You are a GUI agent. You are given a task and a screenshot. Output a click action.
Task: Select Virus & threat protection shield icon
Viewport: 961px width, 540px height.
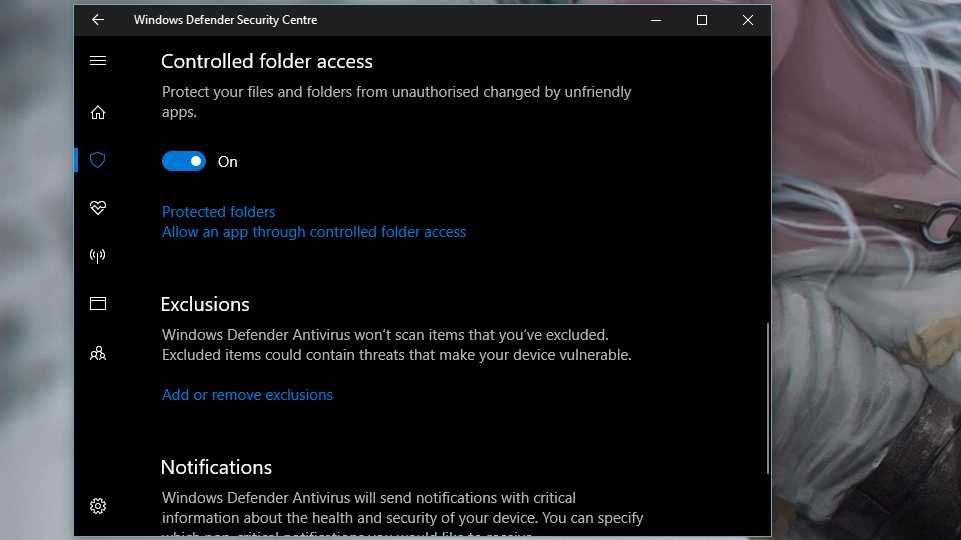[98, 160]
